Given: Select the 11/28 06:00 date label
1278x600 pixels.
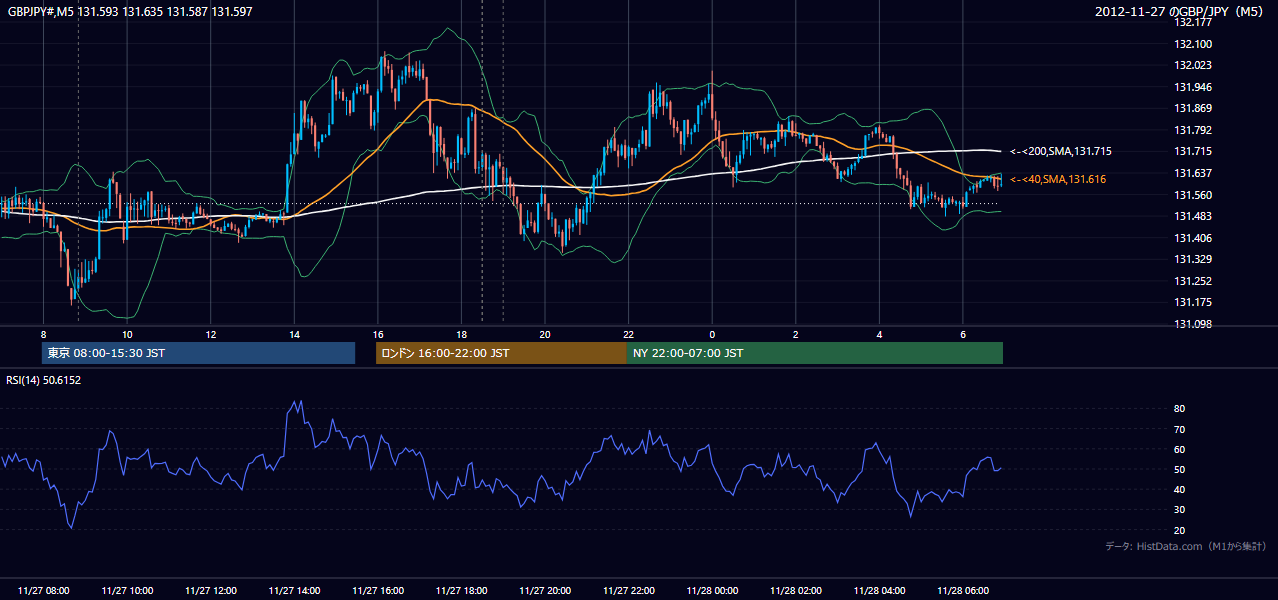Looking at the screenshot, I should pyautogui.click(x=962, y=591).
